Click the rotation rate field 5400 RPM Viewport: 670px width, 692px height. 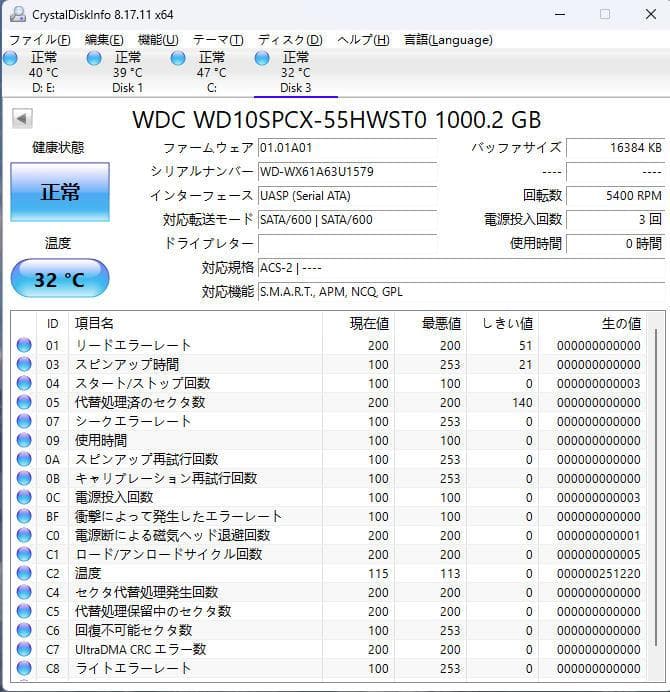pyautogui.click(x=615, y=195)
